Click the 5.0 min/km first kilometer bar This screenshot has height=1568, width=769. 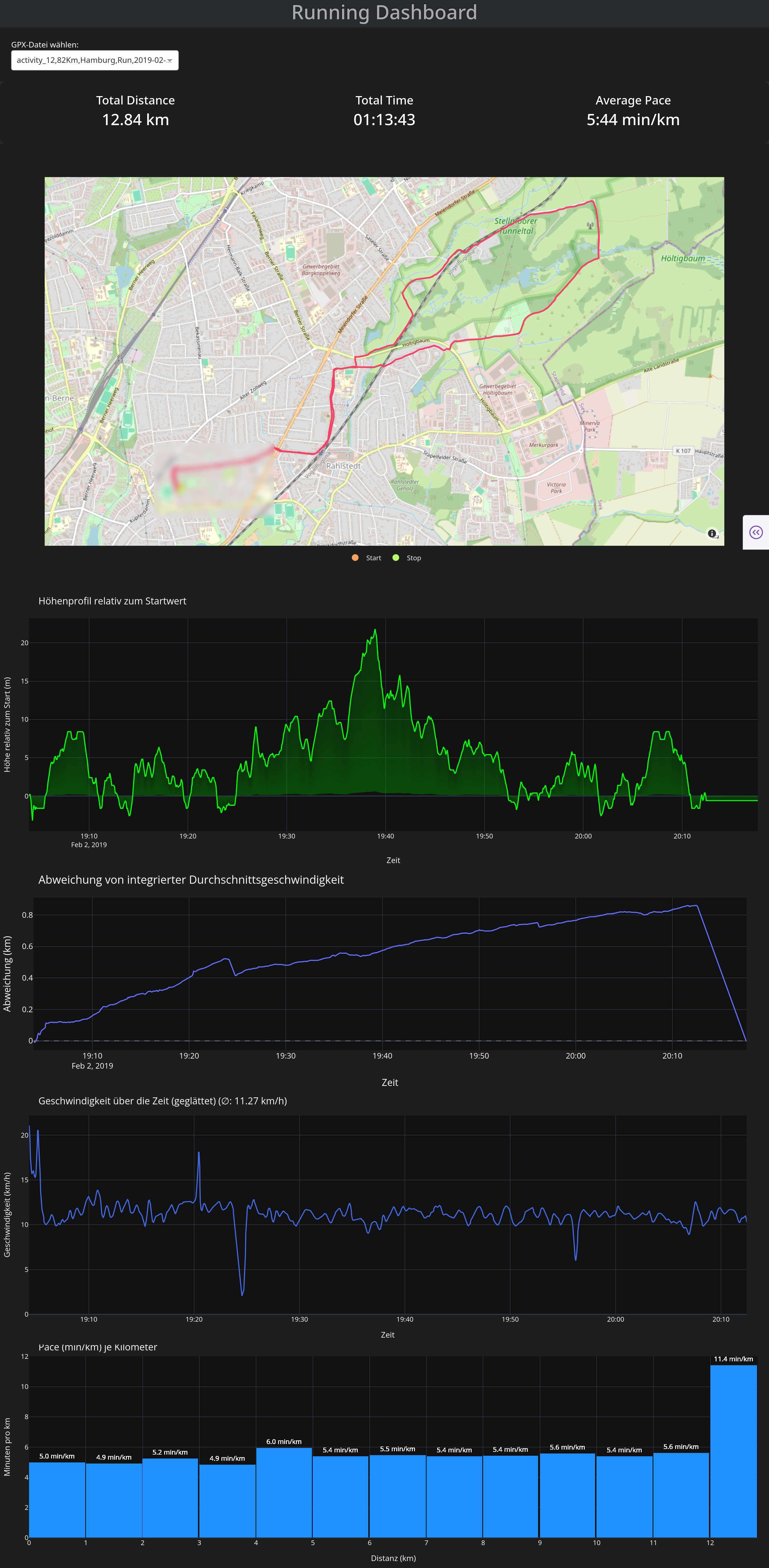click(x=57, y=1499)
